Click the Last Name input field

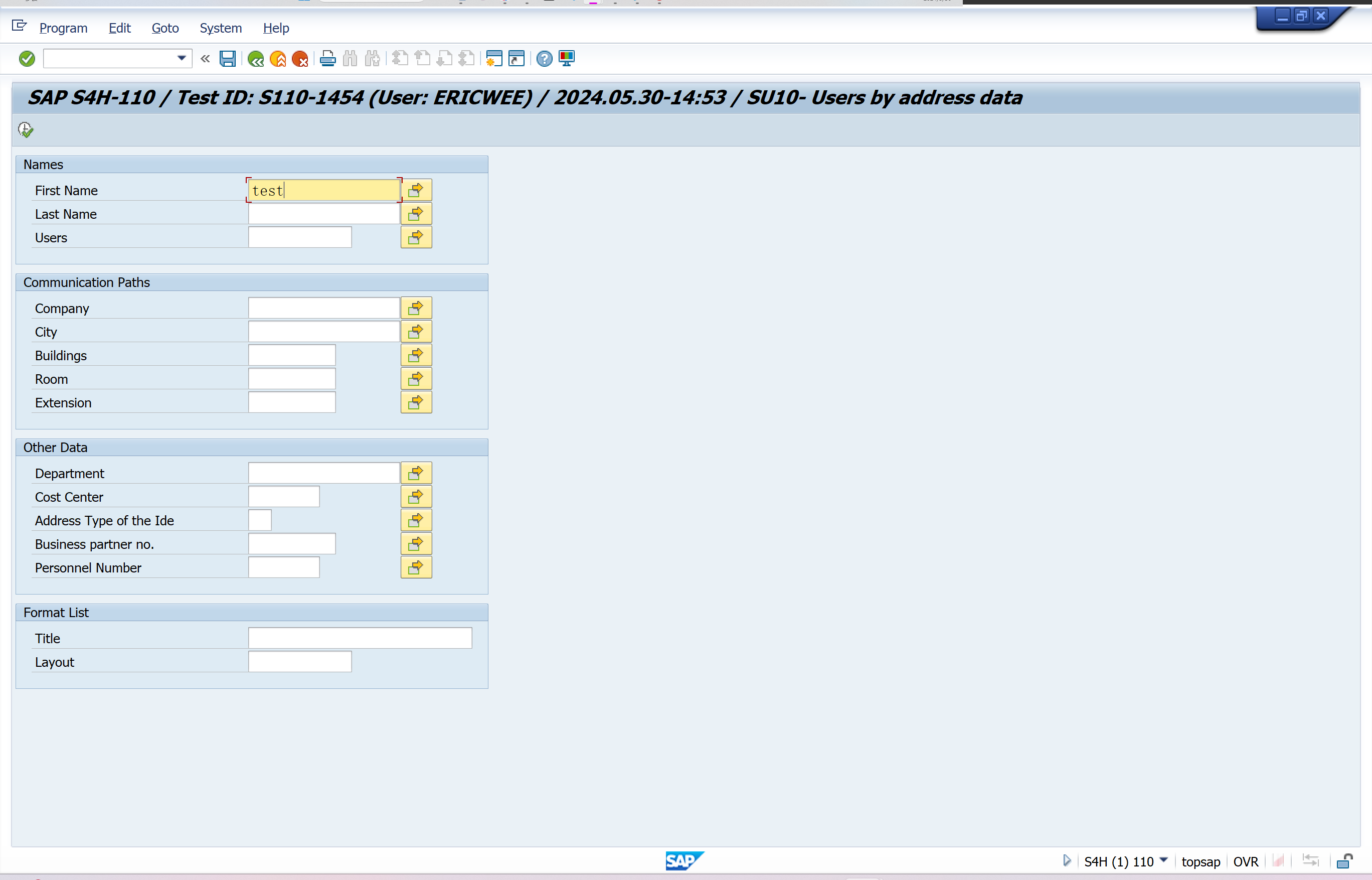click(324, 214)
